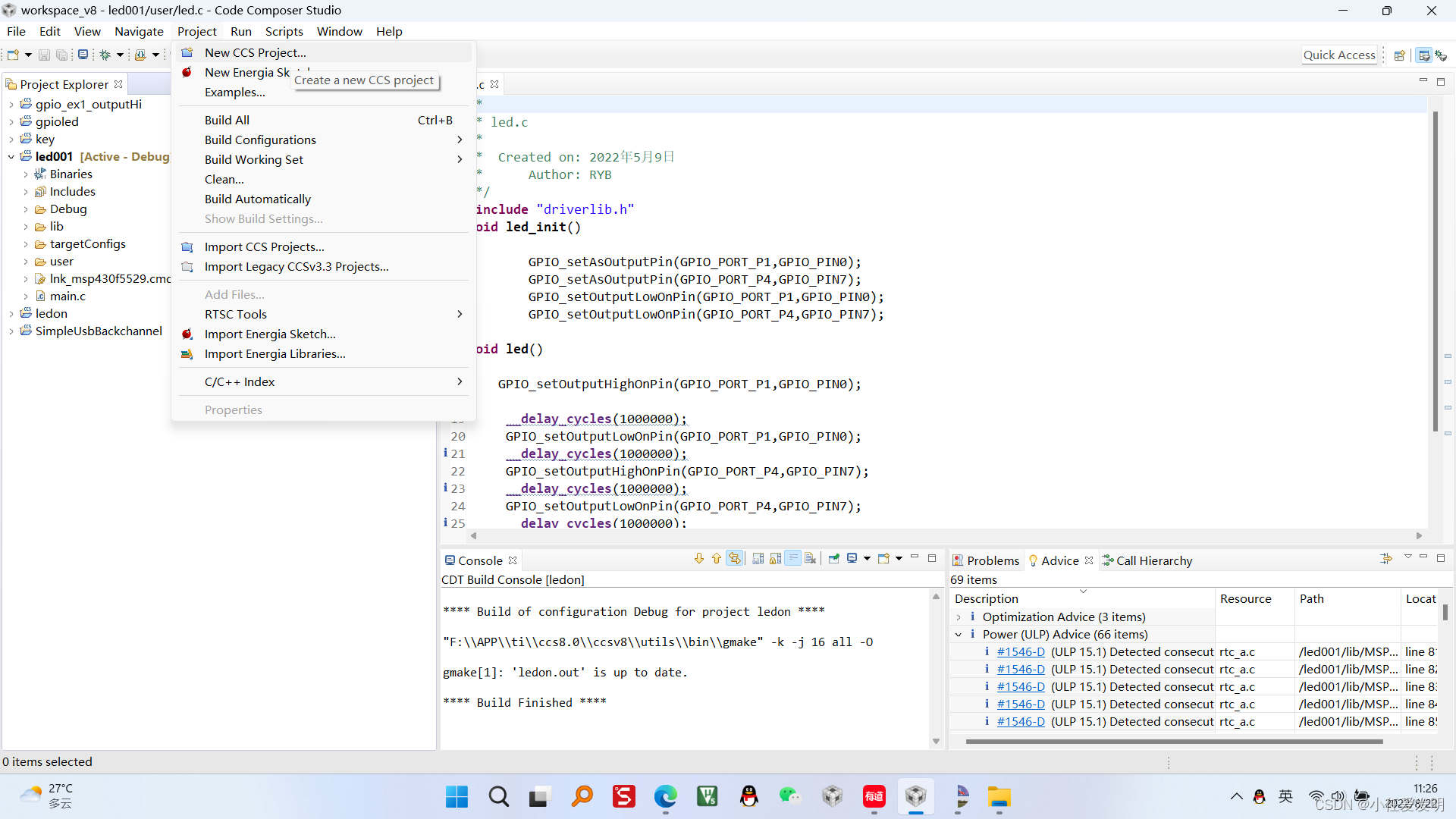Open main.c in Project Explorer
This screenshot has width=1456, height=819.
(67, 297)
